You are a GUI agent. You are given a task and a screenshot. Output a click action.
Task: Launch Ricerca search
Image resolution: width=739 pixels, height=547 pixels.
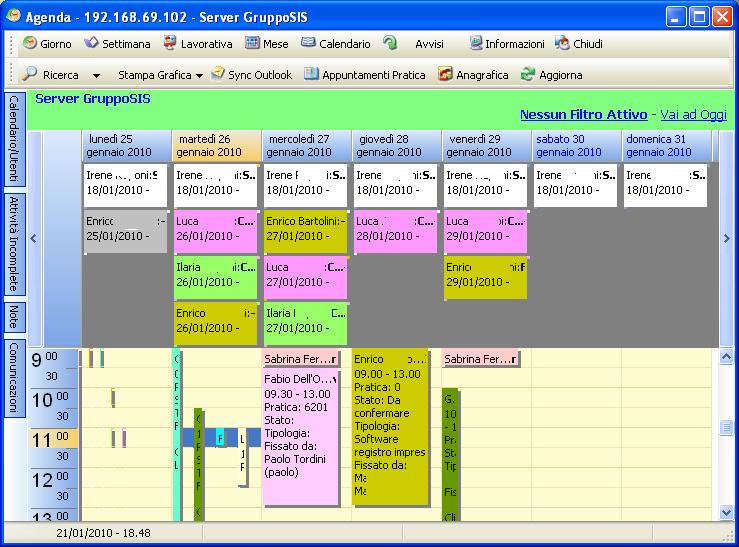[50, 75]
